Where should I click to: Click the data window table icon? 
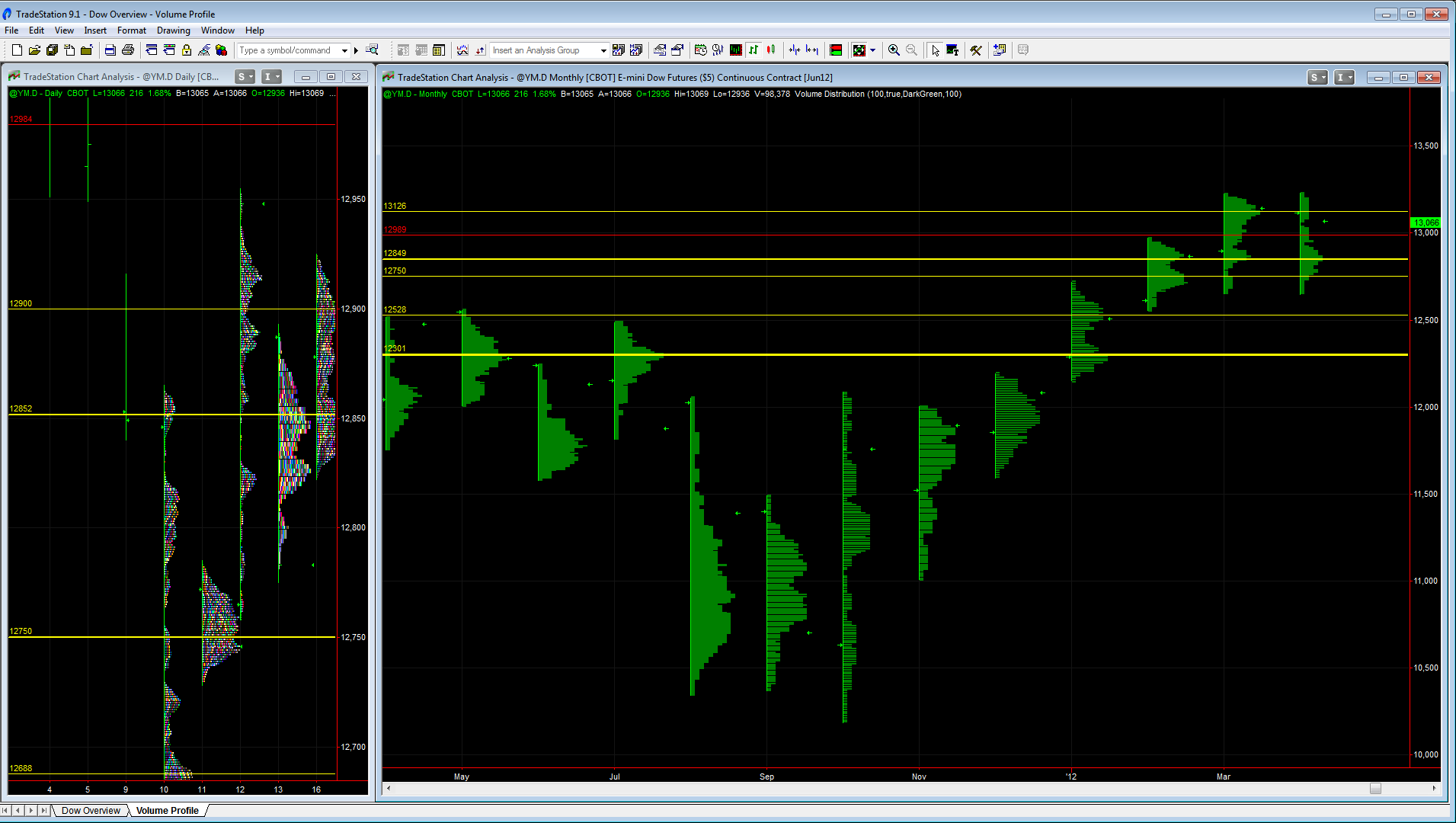tap(439, 50)
